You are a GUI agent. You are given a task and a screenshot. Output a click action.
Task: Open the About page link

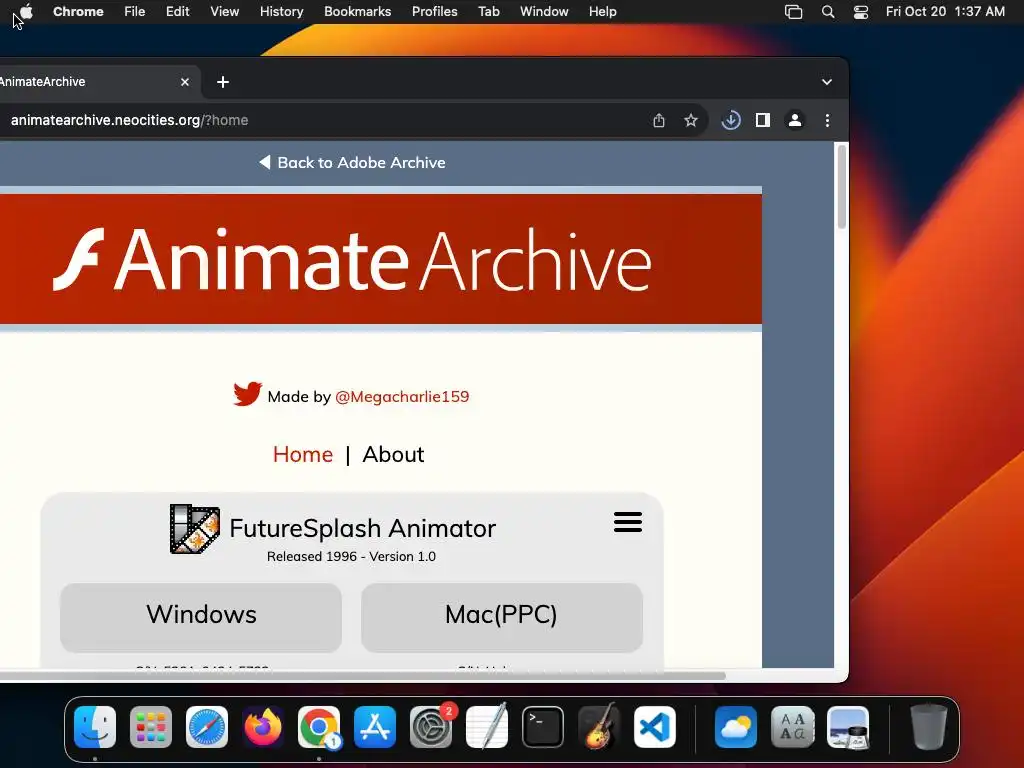click(393, 454)
